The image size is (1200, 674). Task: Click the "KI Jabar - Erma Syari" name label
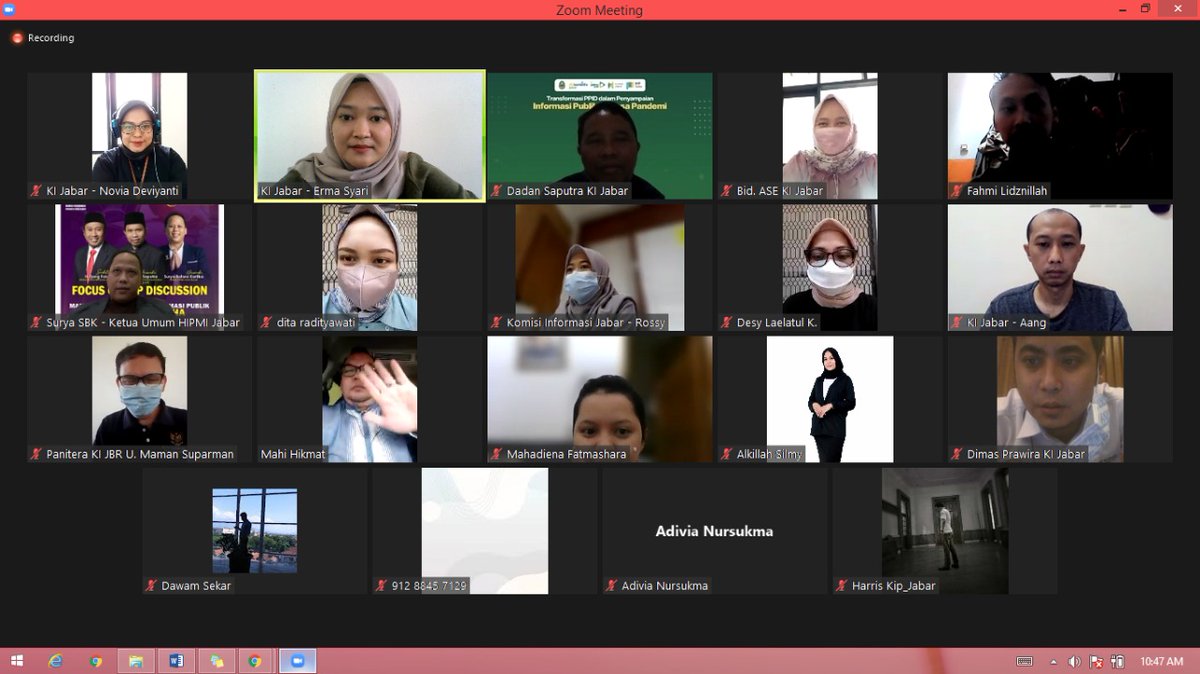tap(315, 191)
